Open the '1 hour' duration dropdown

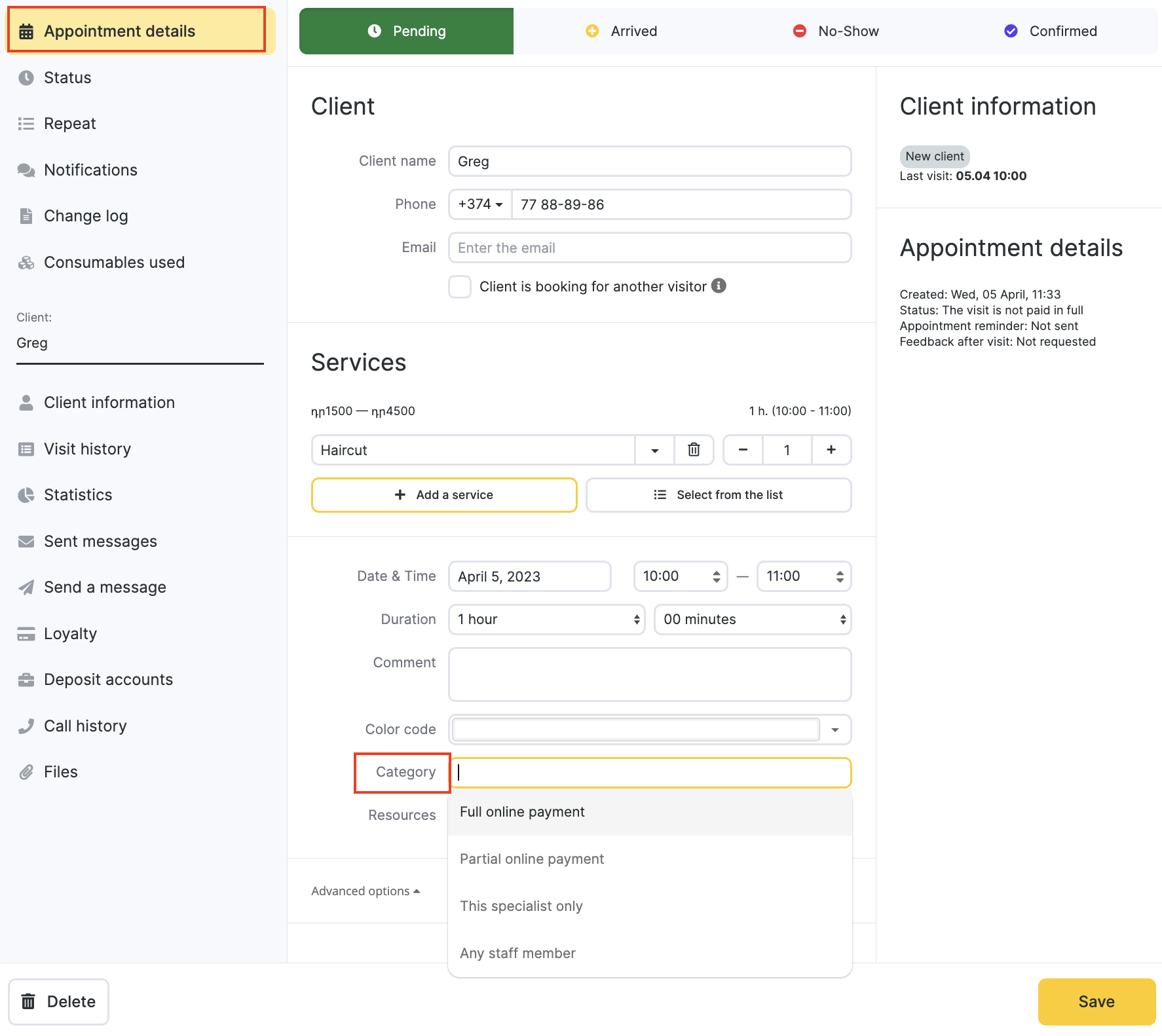547,620
